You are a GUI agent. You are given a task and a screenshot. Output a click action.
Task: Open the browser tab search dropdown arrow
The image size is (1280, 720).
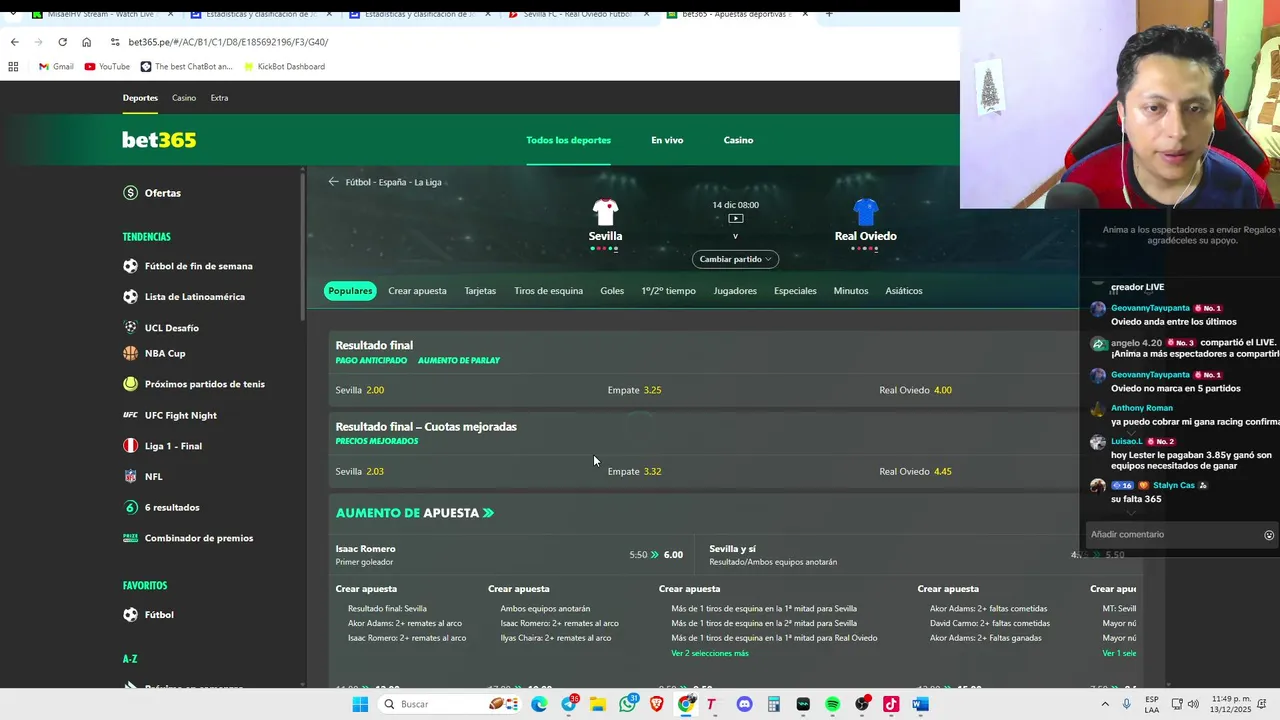[x=12, y=14]
